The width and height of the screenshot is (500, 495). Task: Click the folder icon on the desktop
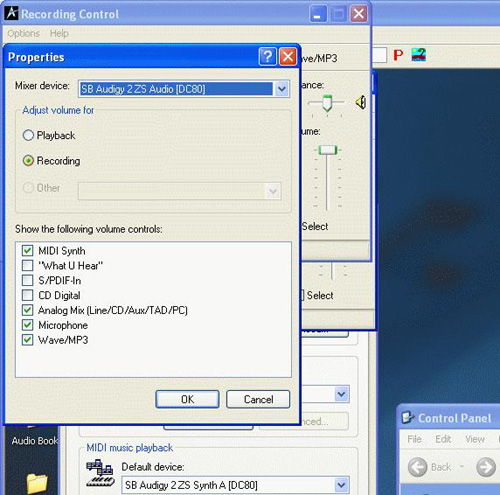37,483
